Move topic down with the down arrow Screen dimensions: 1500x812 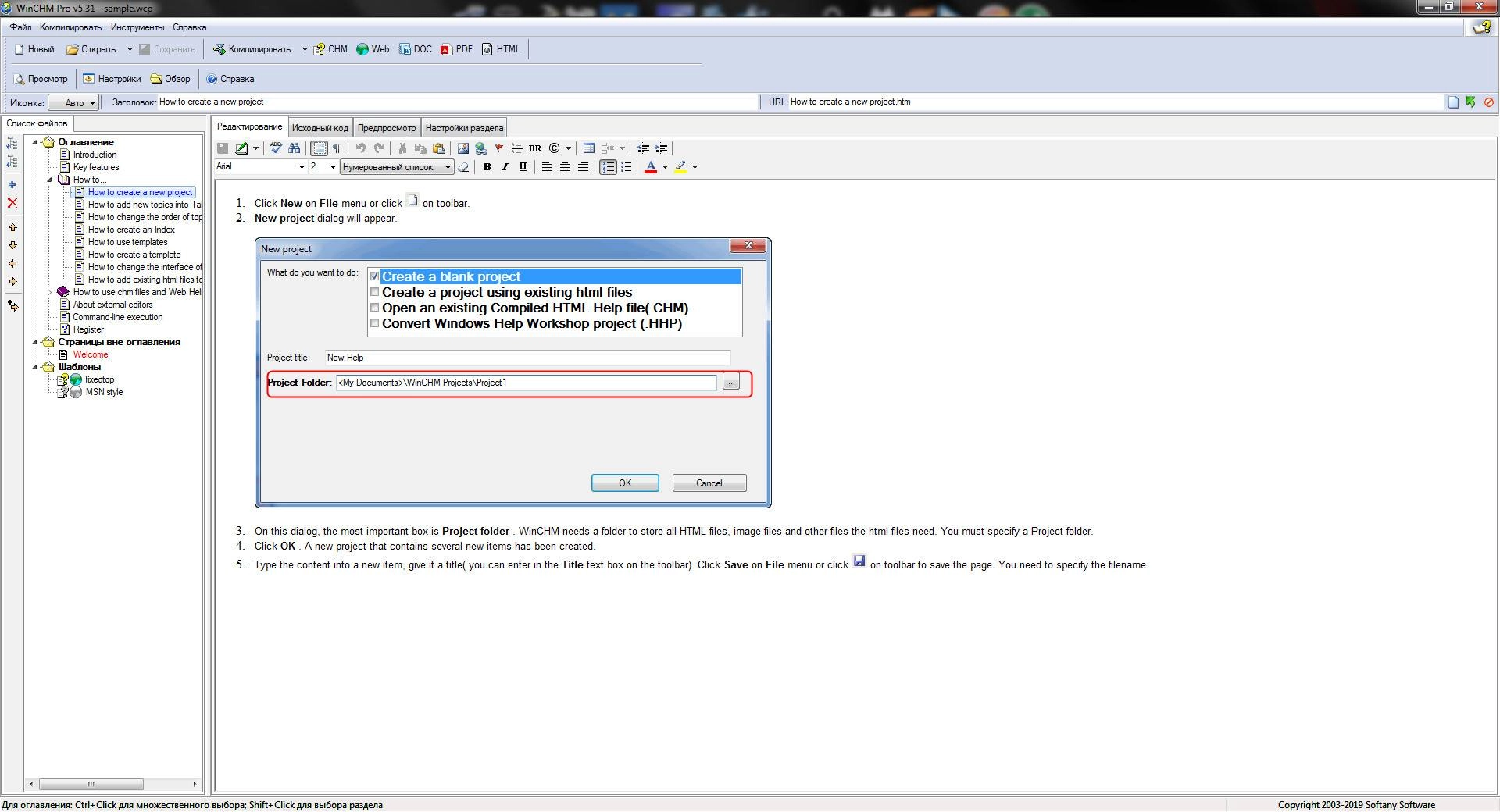(12, 245)
